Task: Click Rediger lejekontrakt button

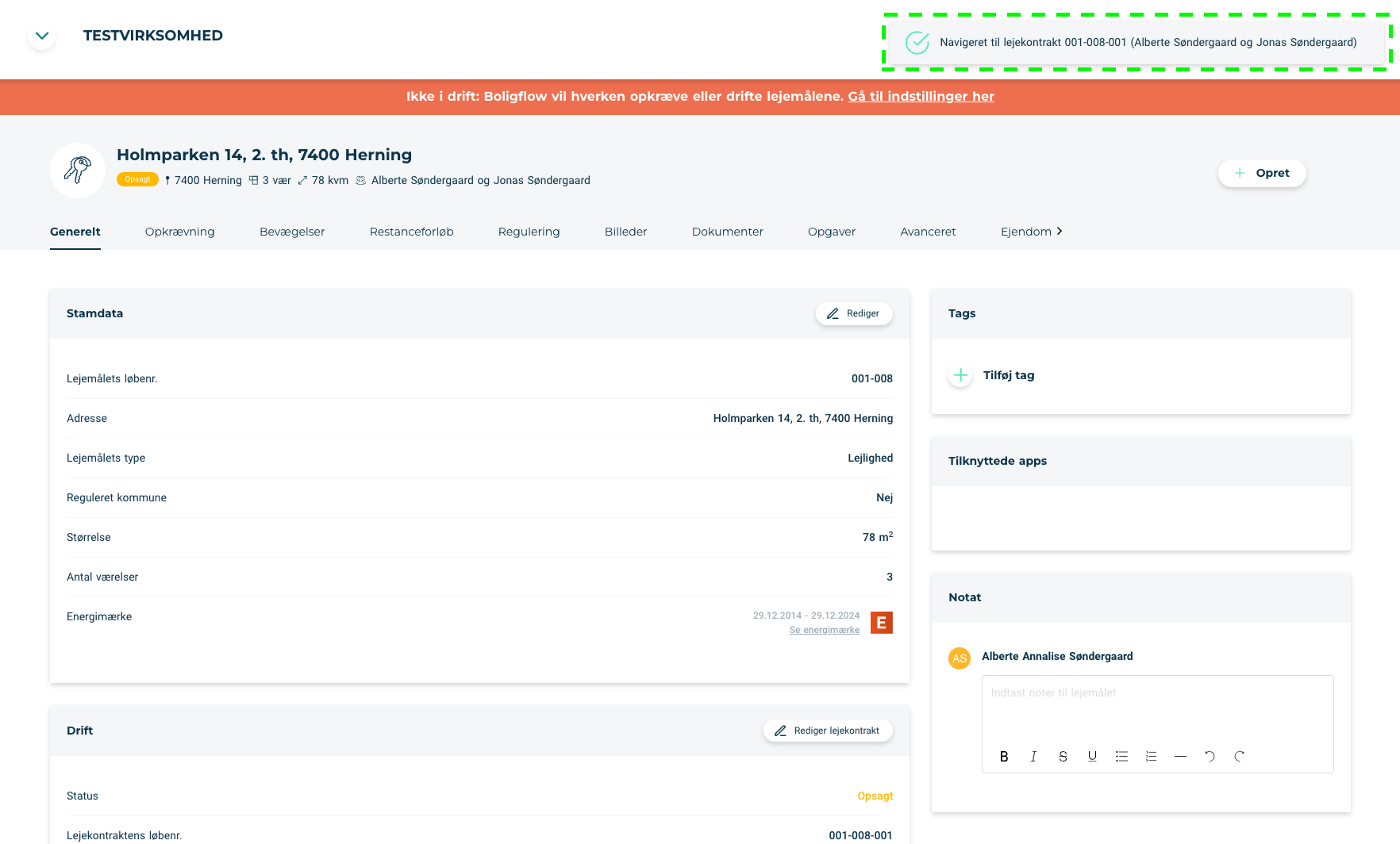Action: (828, 731)
